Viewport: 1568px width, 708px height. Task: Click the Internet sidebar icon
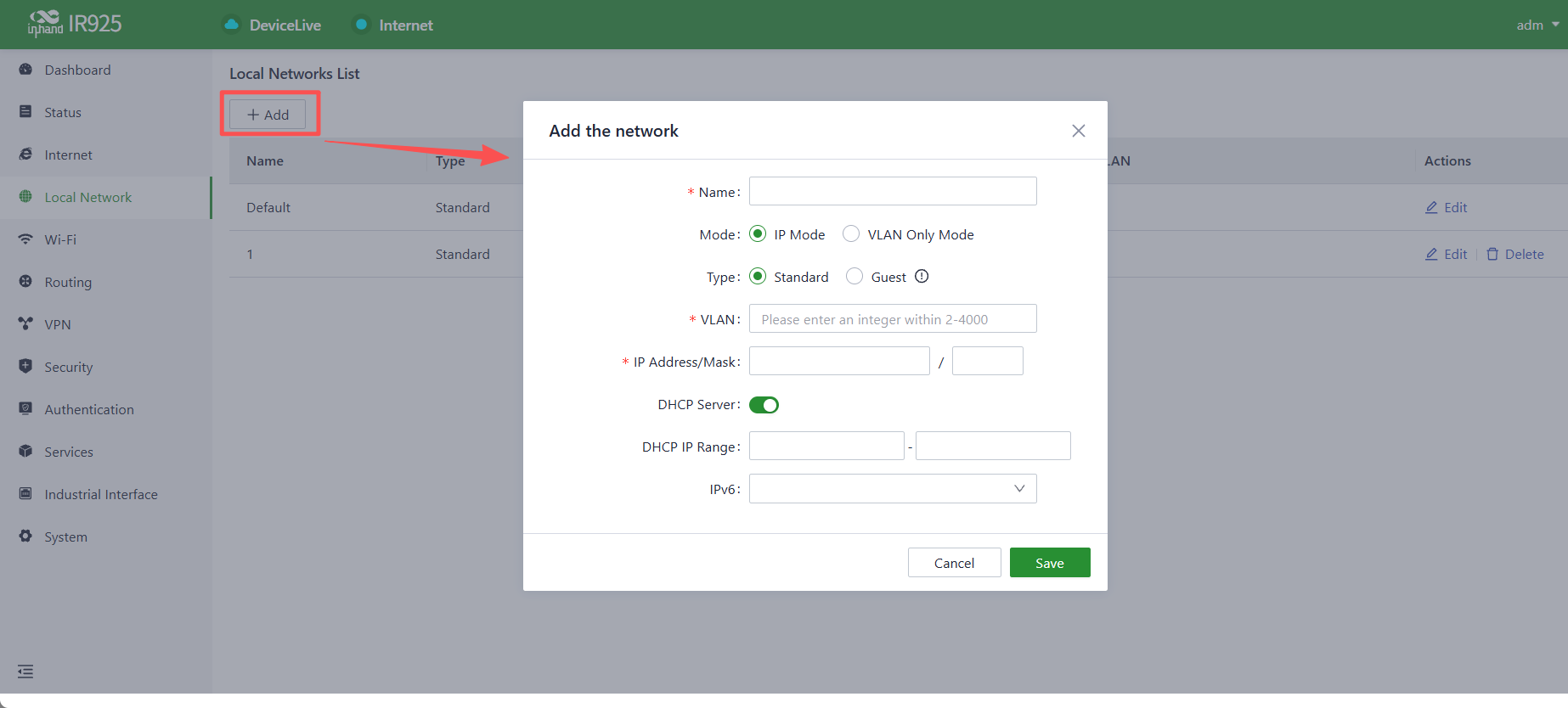pyautogui.click(x=25, y=155)
